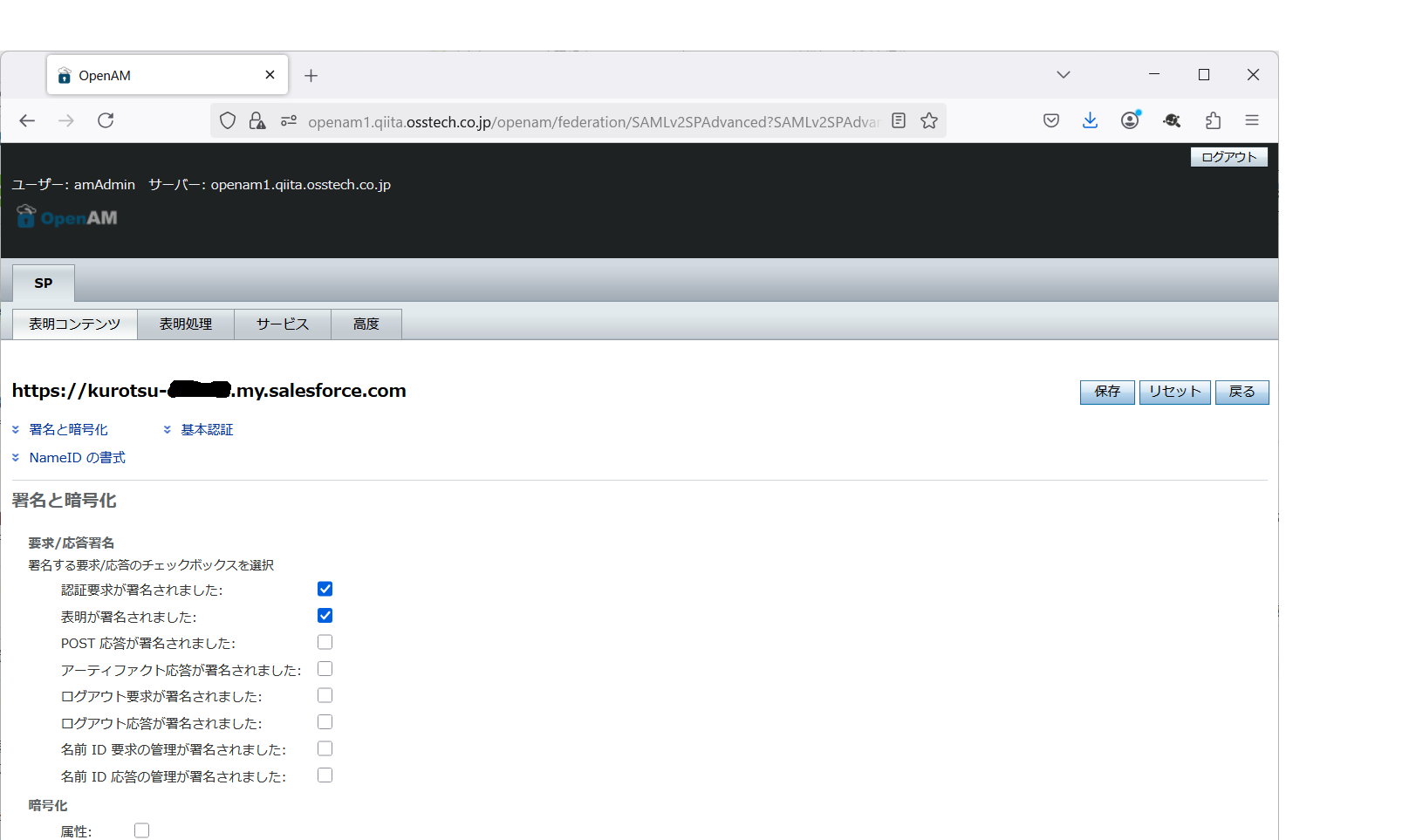Screen dimensions: 1409x840
Task: Click the 保存 button to save settings
Action: click(x=1106, y=392)
